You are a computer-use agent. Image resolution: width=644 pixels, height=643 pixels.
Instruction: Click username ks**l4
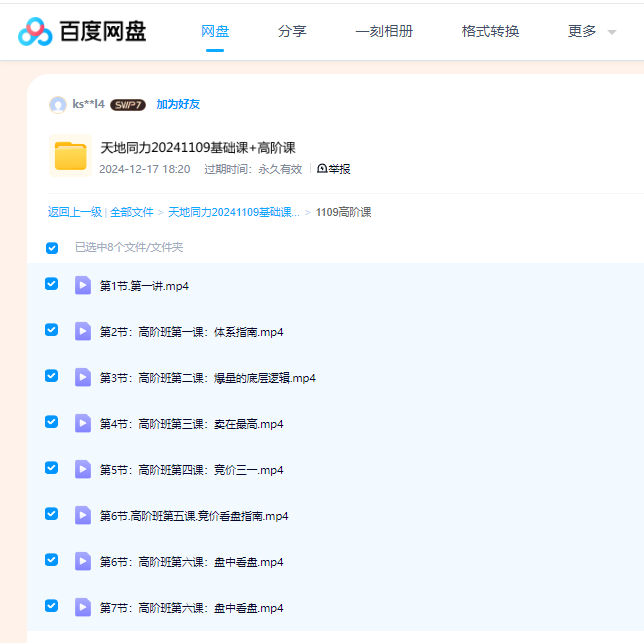tap(88, 104)
